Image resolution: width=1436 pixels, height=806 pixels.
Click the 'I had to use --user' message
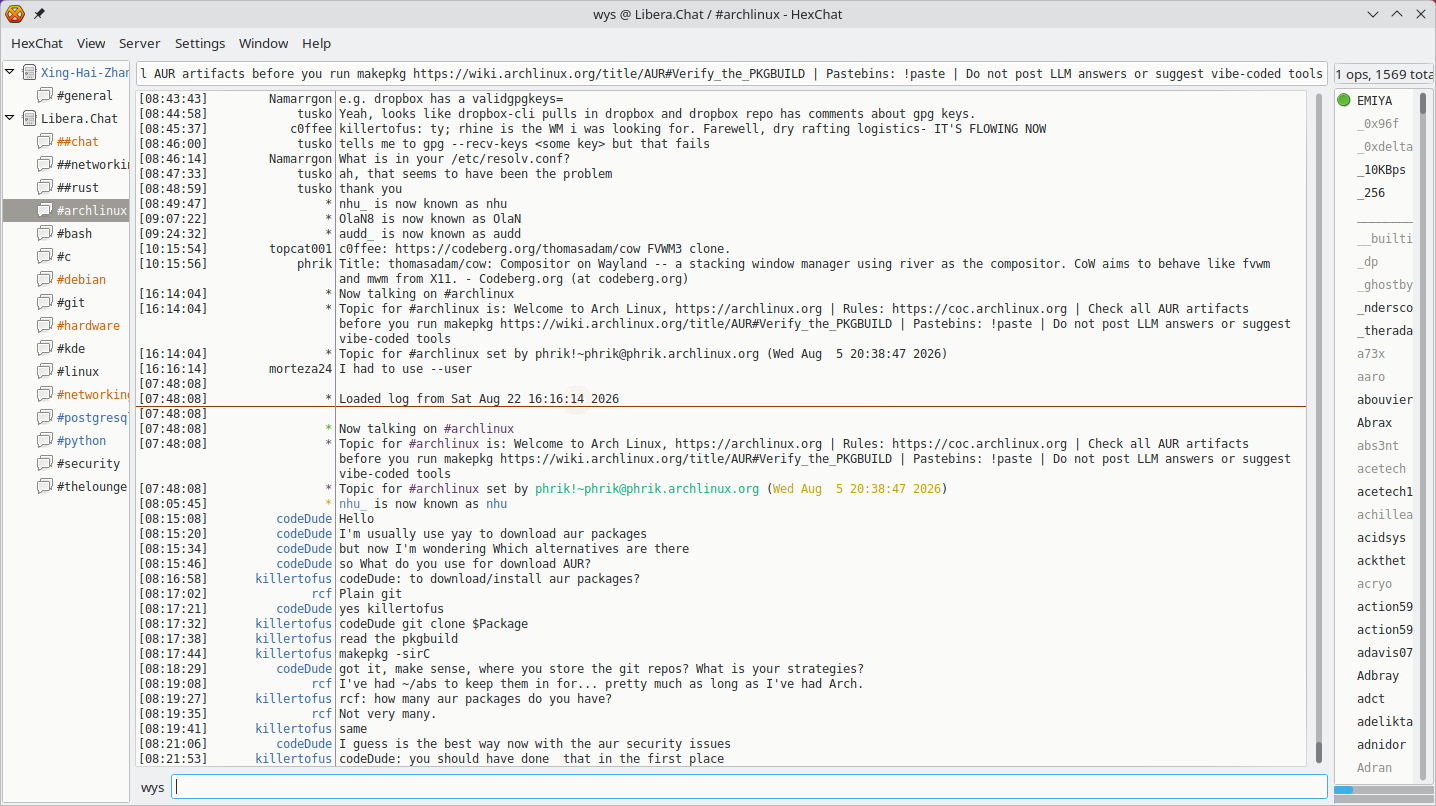(405, 369)
